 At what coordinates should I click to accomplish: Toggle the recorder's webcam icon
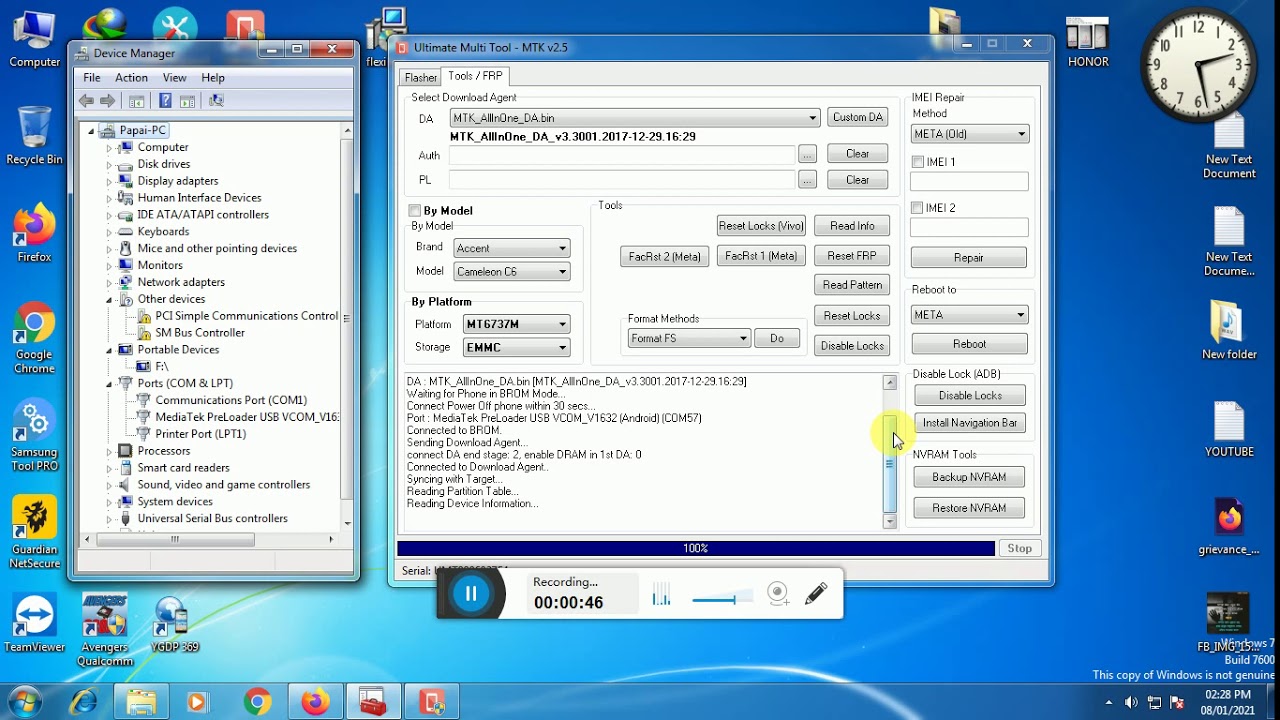(778, 594)
